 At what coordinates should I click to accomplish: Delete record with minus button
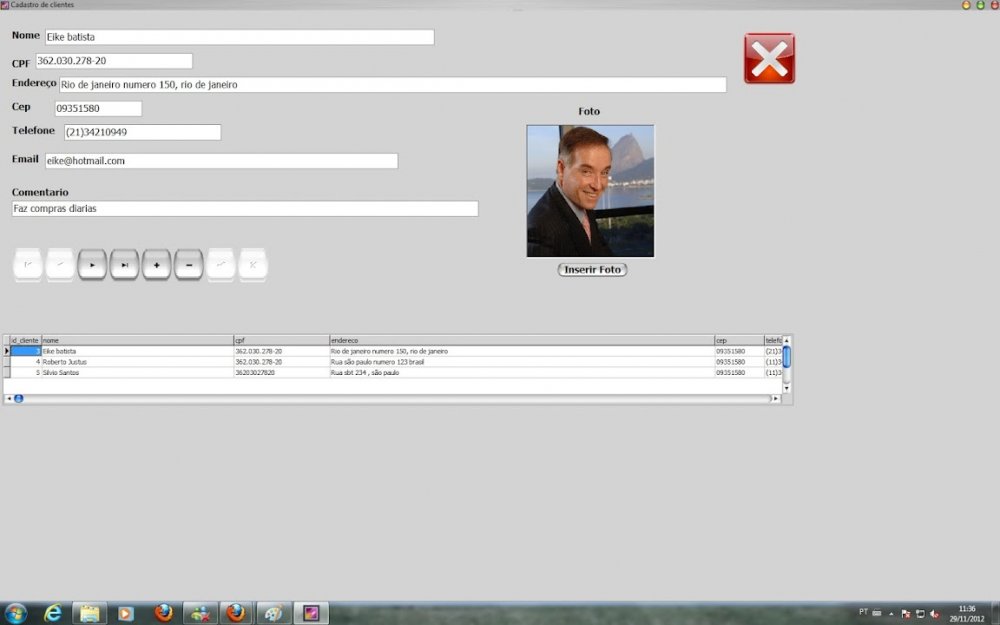click(188, 265)
